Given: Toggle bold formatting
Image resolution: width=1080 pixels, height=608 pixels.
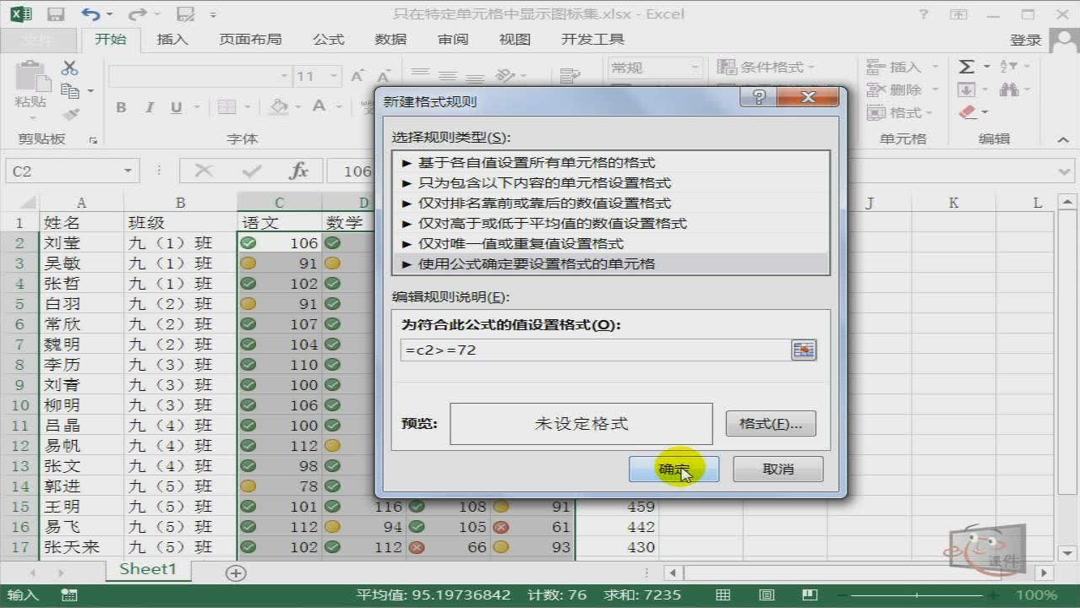Looking at the screenshot, I should (x=121, y=107).
